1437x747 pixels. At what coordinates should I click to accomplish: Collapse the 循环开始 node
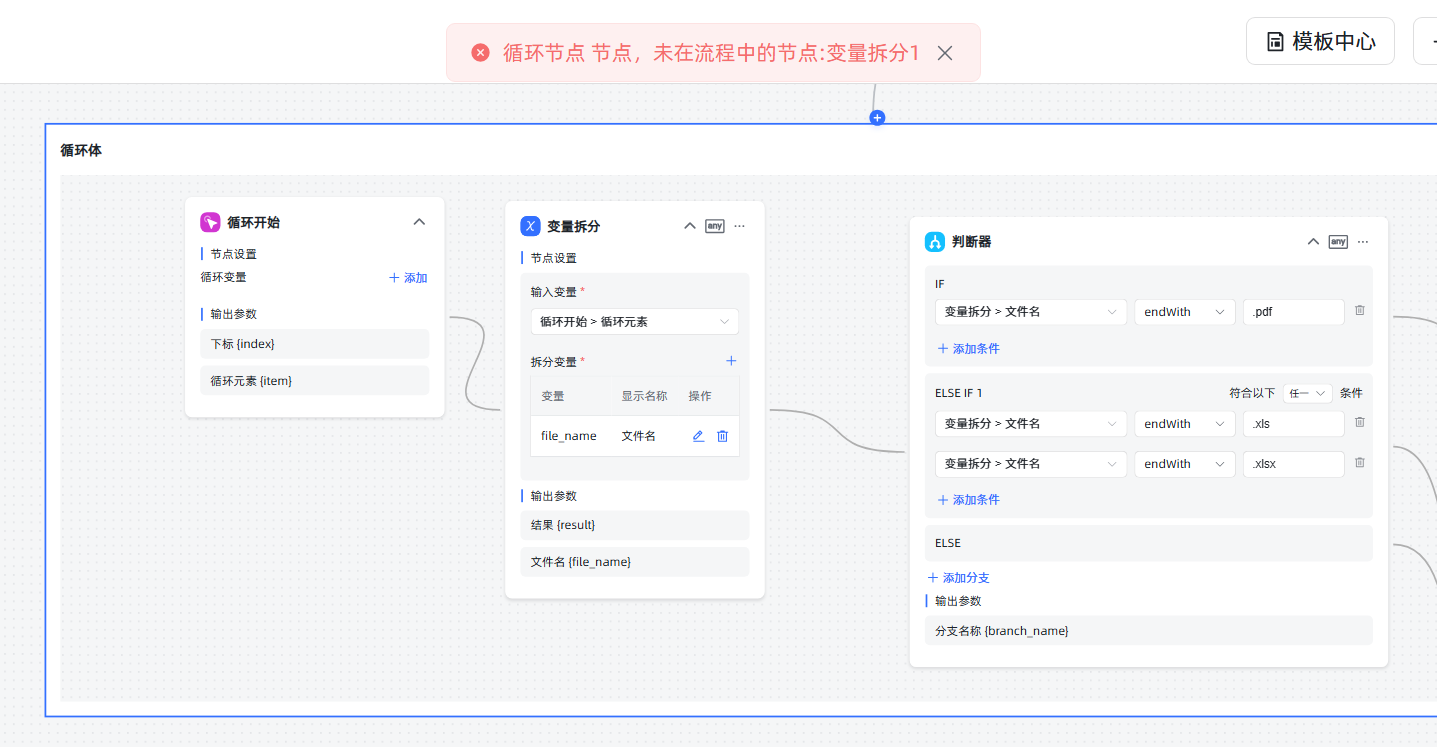[419, 222]
